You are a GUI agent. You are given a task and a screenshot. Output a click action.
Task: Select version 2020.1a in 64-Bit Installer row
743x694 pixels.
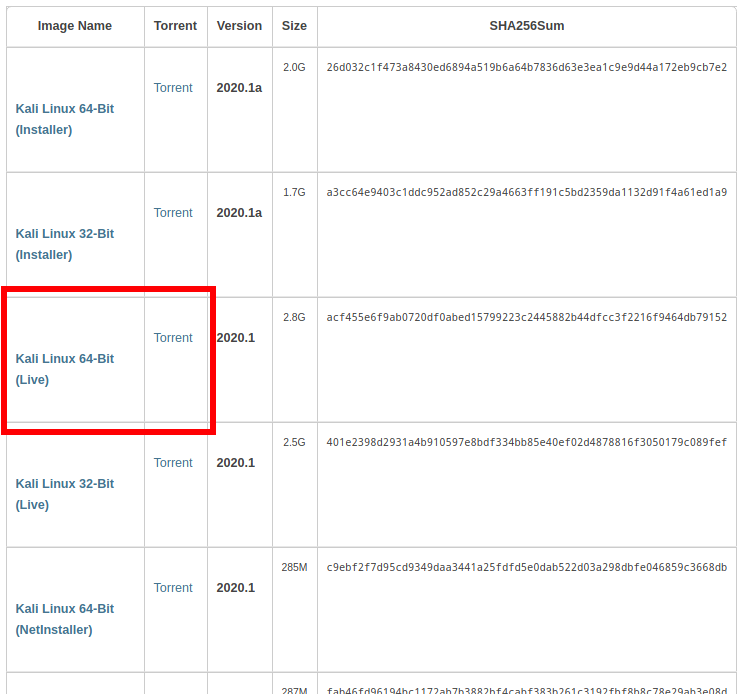[x=239, y=88]
